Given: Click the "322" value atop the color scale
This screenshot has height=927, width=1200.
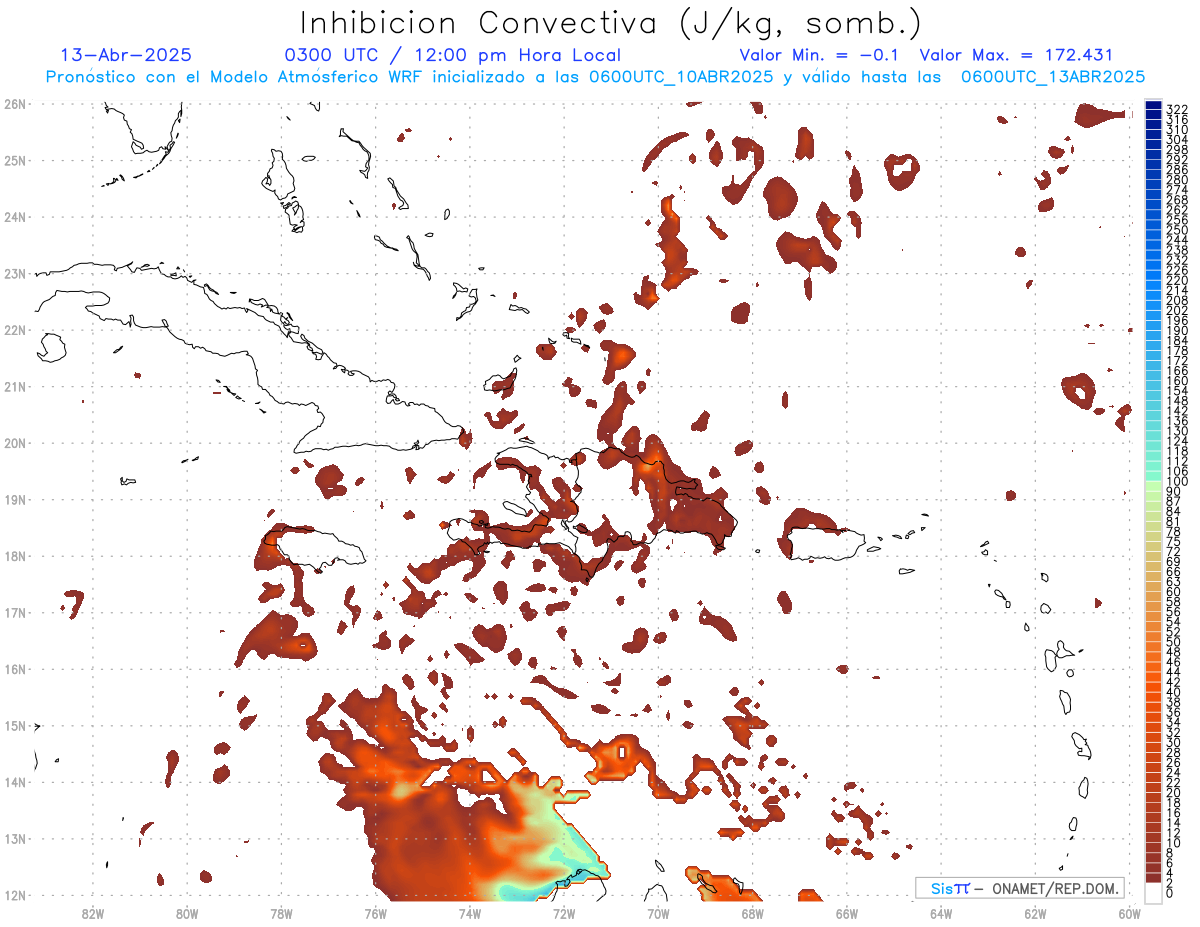Looking at the screenshot, I should pyautogui.click(x=1176, y=109).
